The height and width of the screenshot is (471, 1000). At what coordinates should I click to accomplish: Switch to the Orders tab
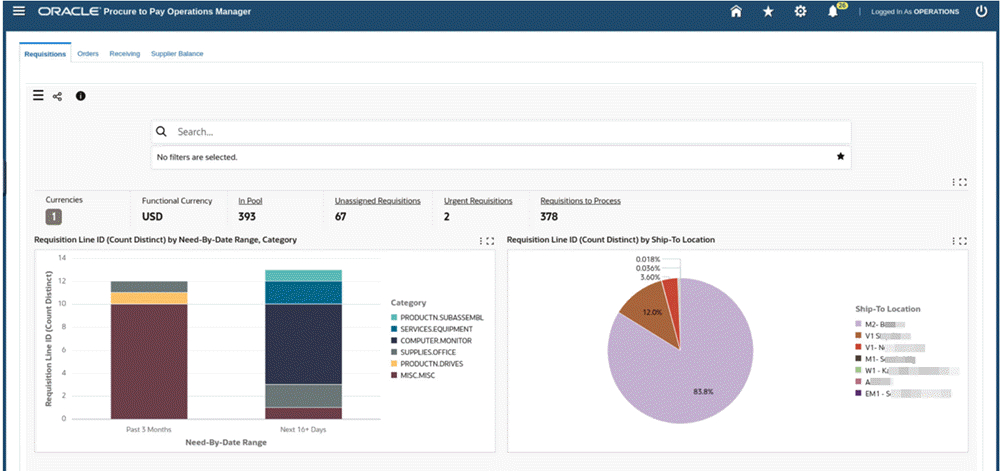pos(88,54)
